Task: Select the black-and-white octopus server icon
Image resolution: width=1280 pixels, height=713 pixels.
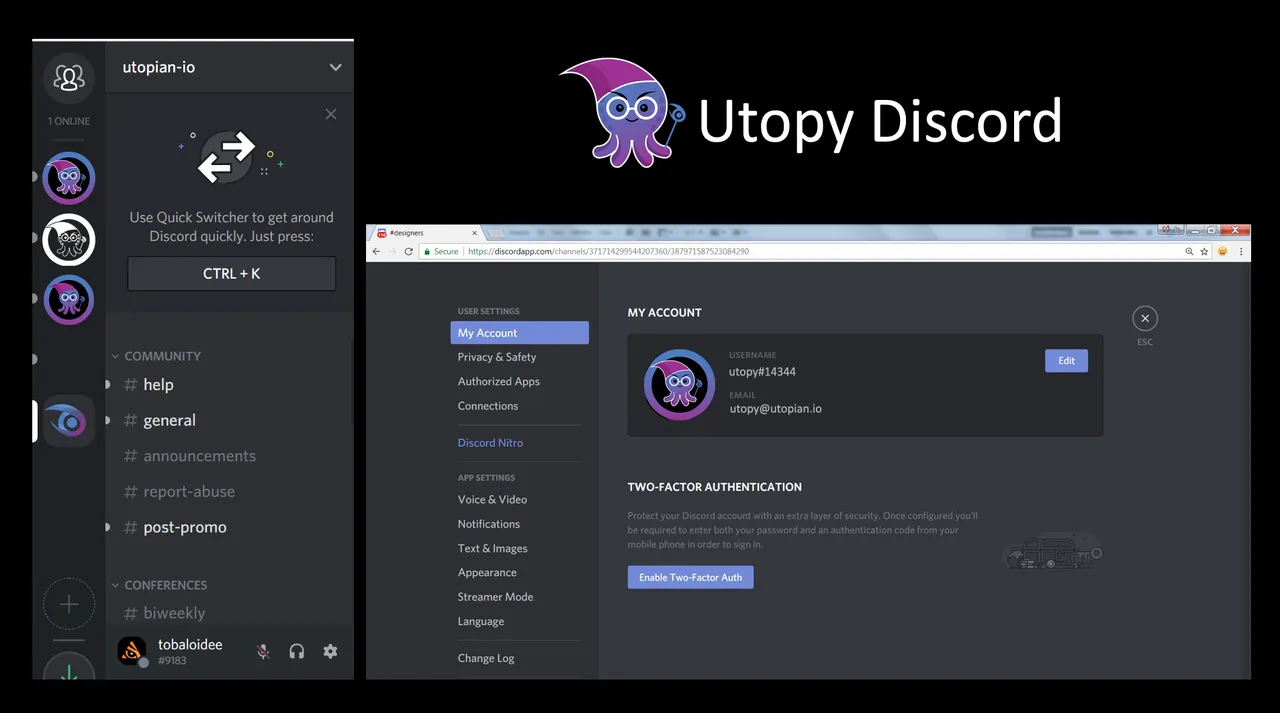Action: tap(69, 240)
